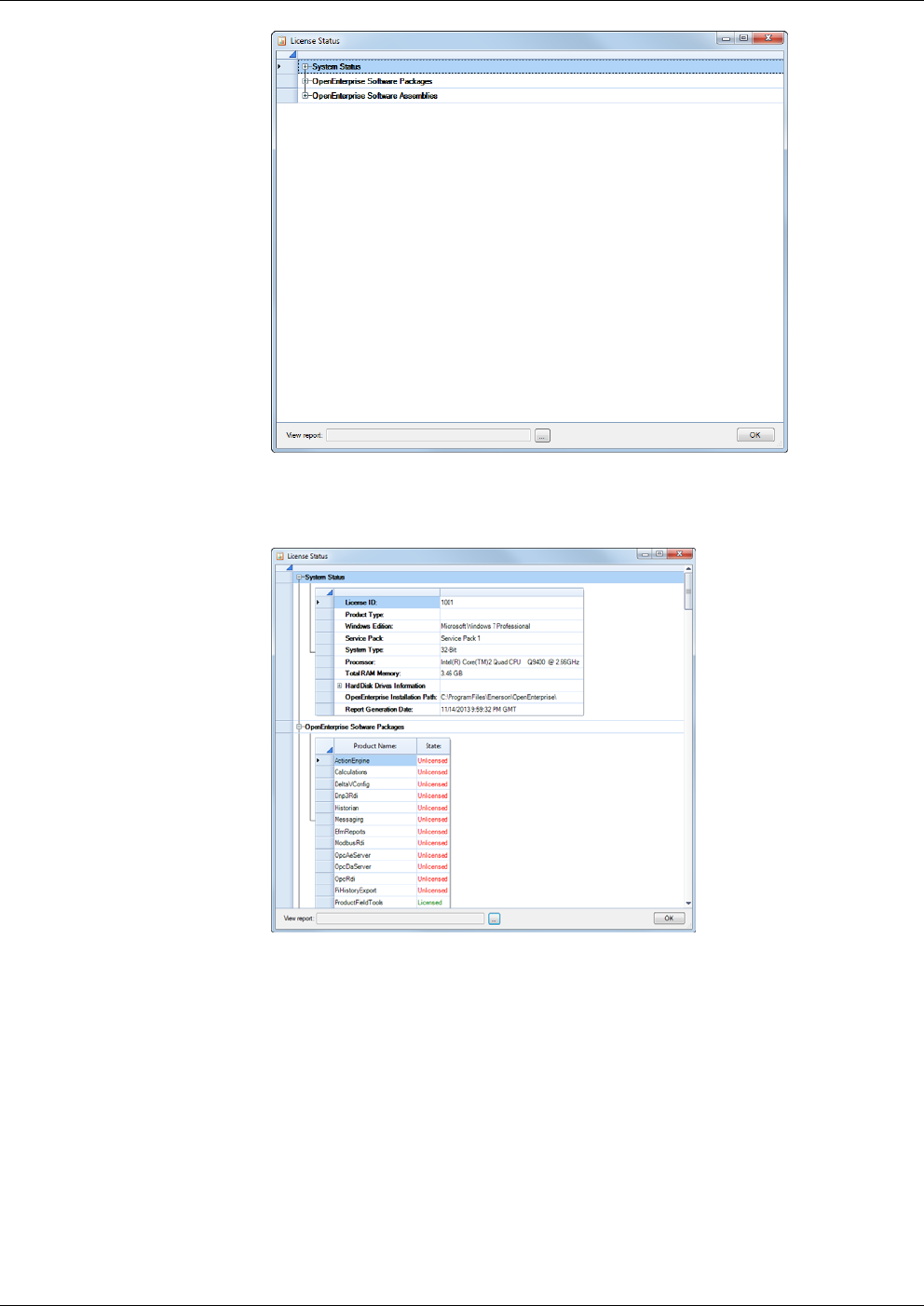
Task: Click select-all corner of License ID table
Action: (324, 592)
